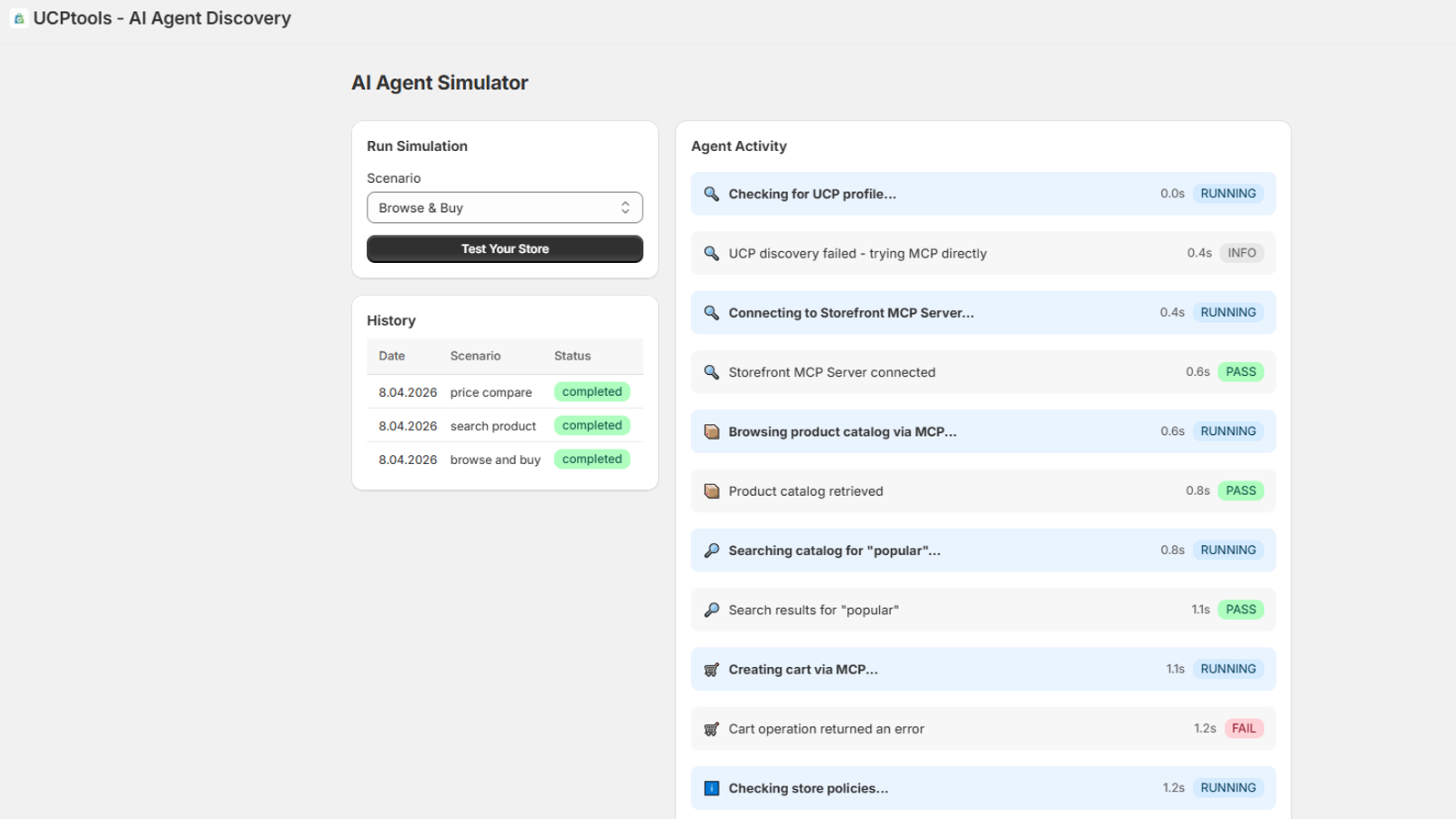Click cart icon next to Creating cart via MCP
1456x819 pixels.
tap(712, 670)
